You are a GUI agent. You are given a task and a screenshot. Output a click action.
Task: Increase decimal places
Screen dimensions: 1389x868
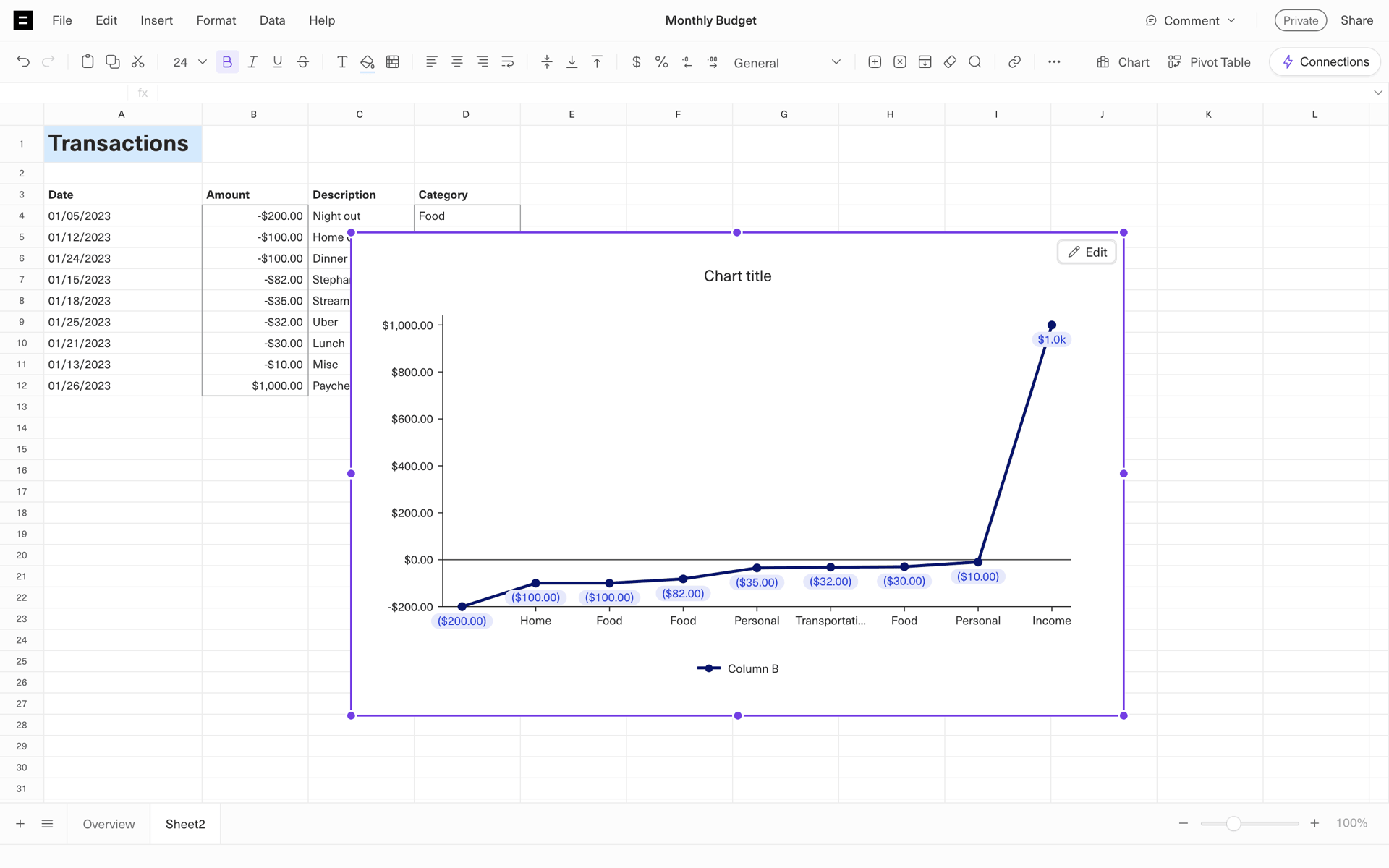(713, 62)
